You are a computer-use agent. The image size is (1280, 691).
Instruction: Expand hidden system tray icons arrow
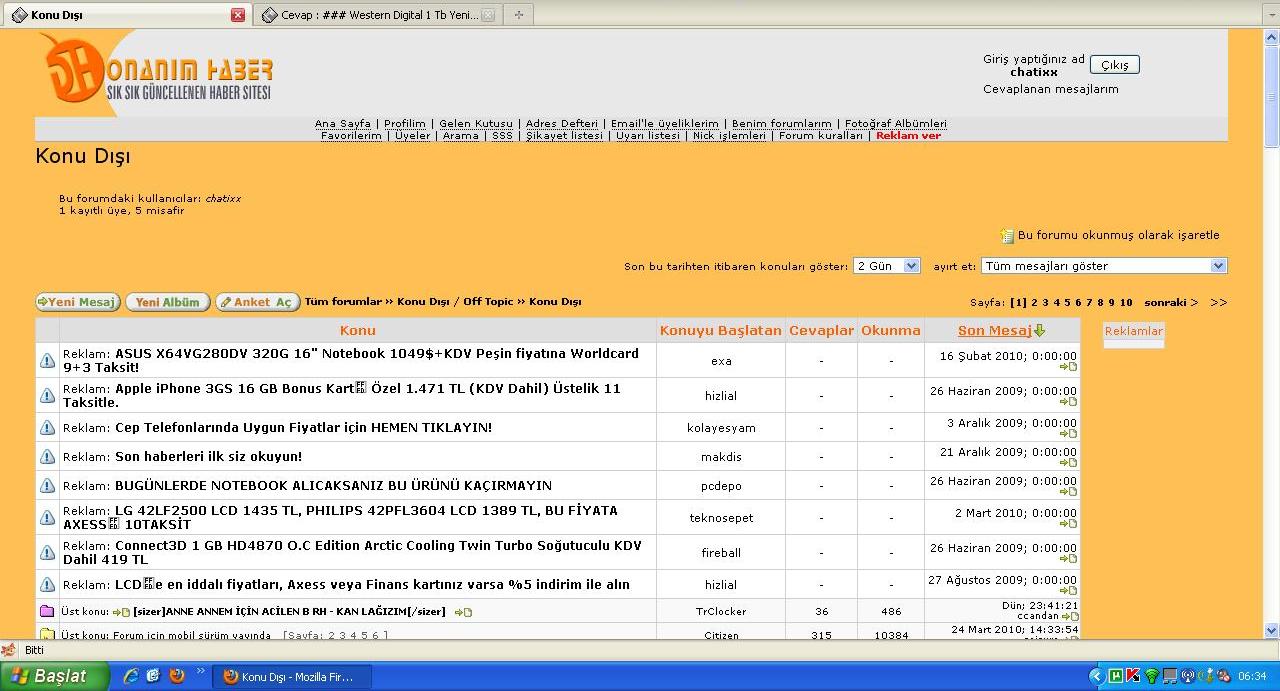point(1096,676)
